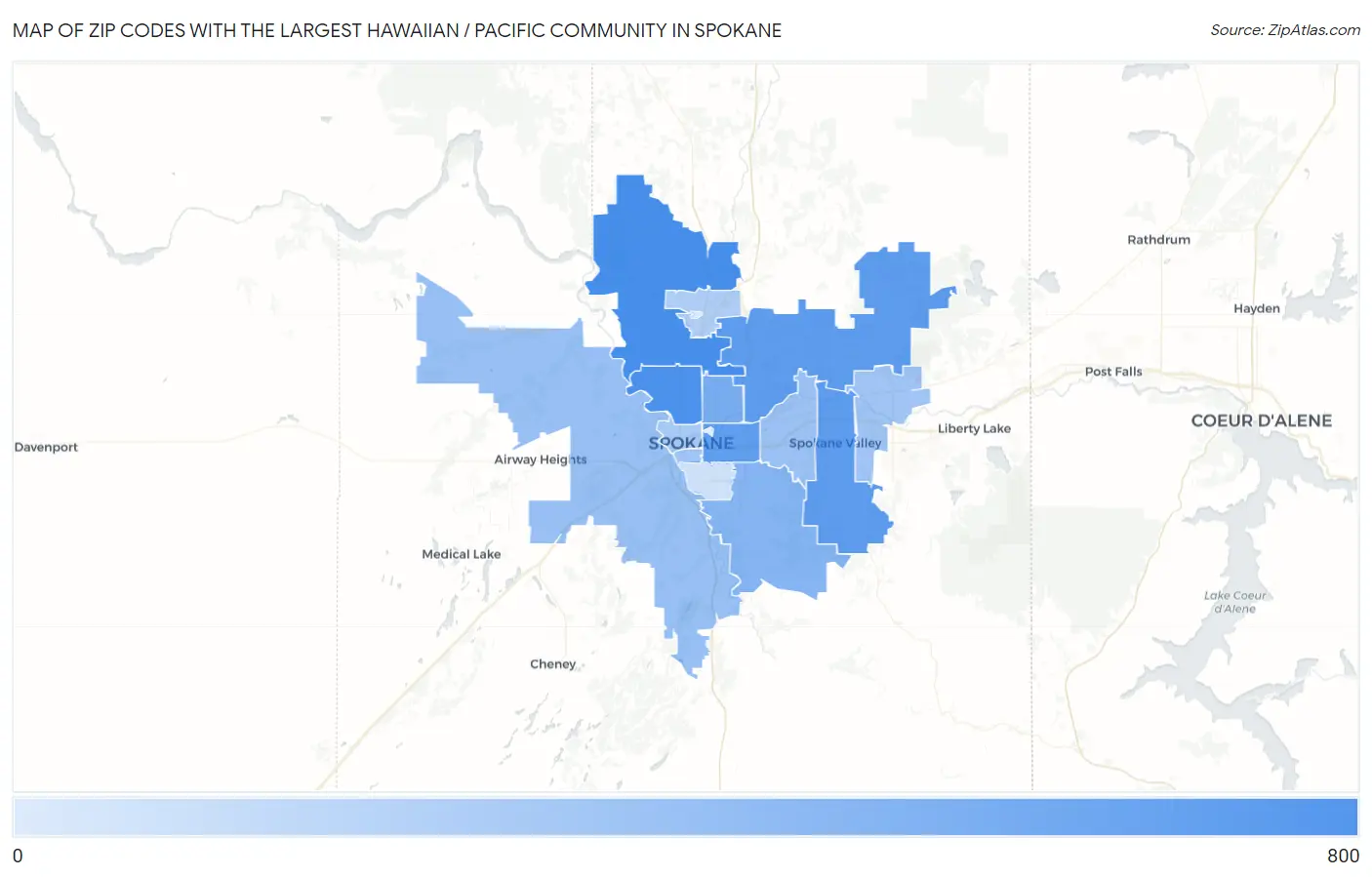Screen dimensions: 1372x877
Task: Click the Post Falls label
Action: pos(1113,372)
